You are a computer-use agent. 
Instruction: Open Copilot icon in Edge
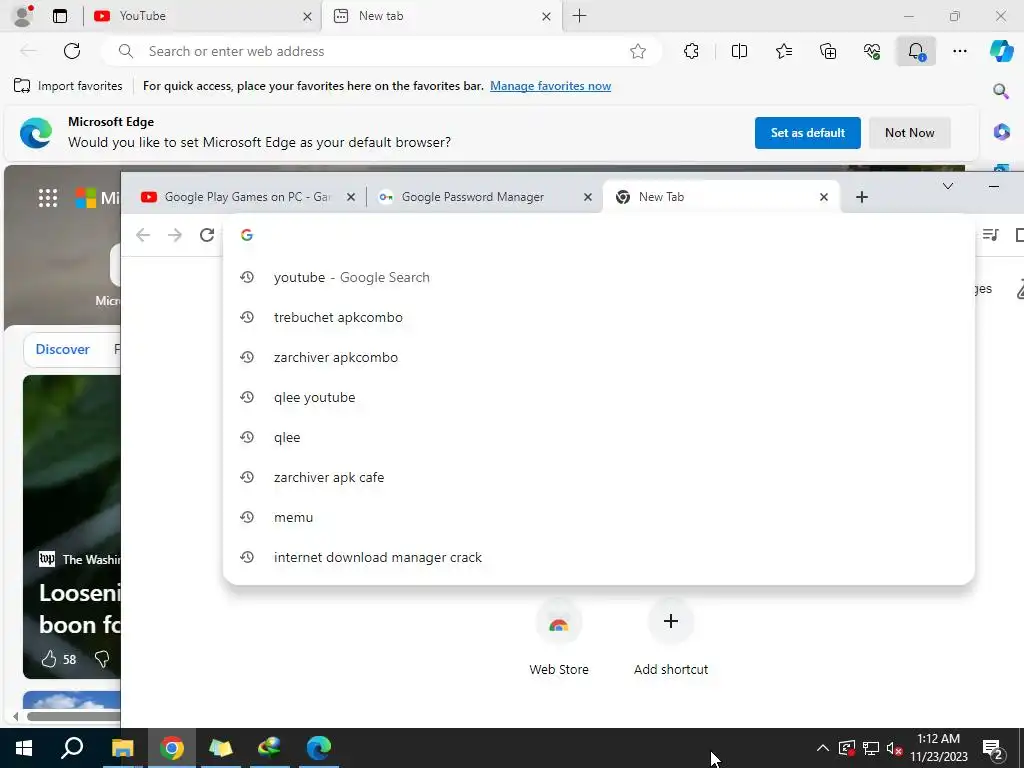tap(1001, 51)
